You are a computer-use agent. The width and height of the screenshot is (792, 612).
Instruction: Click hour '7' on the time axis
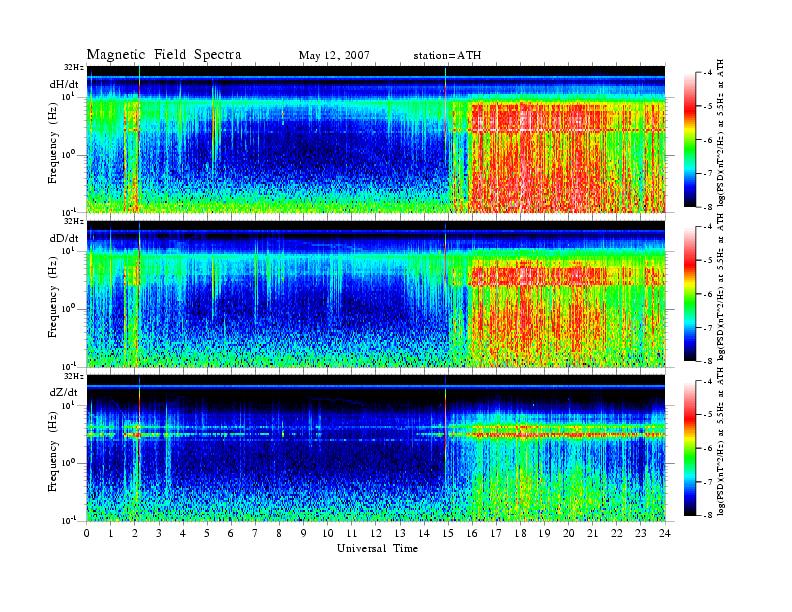pyautogui.click(x=256, y=534)
